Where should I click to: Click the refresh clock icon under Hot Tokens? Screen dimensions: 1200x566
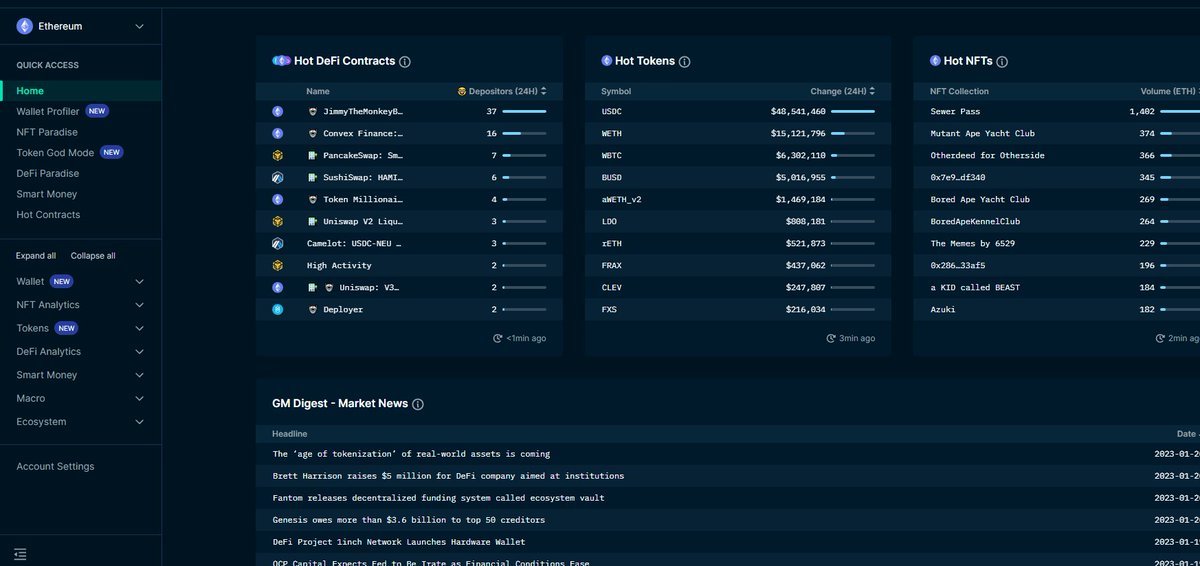pyautogui.click(x=831, y=338)
